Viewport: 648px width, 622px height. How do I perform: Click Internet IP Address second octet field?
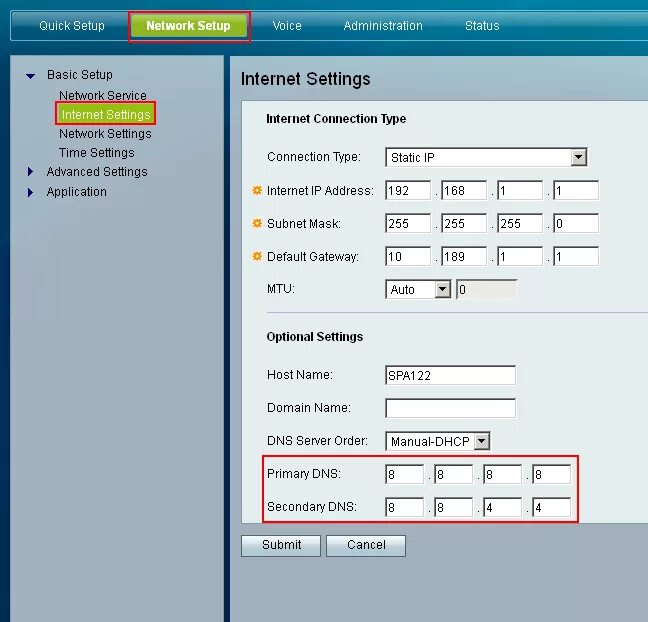coord(464,190)
